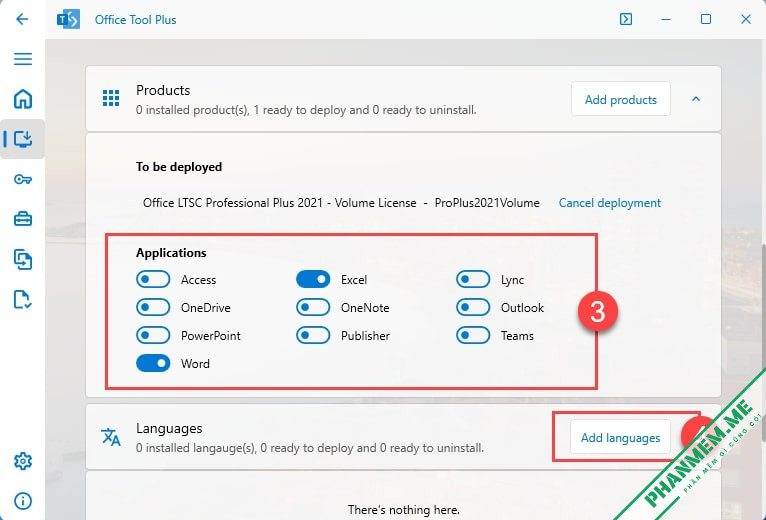The width and height of the screenshot is (766, 520).
Task: Click the Products grid icon
Action: coord(111,98)
